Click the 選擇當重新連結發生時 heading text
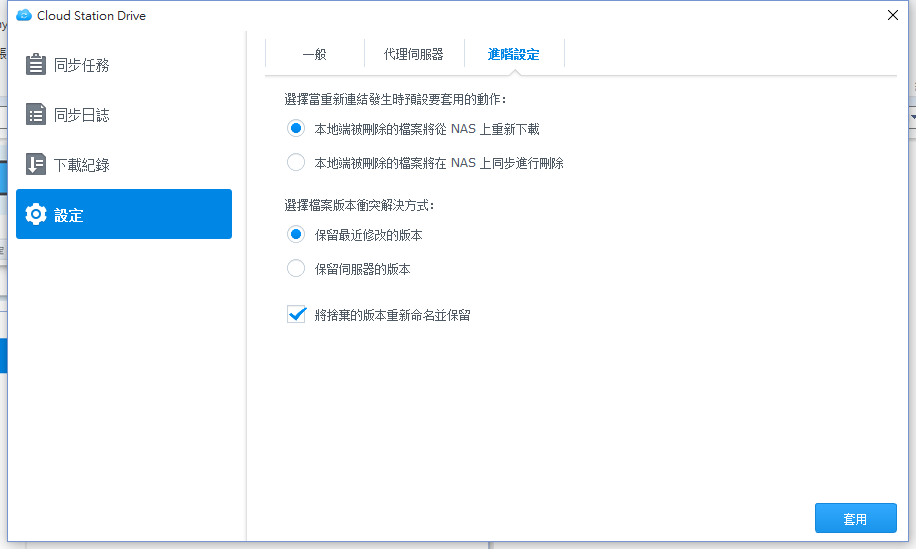This screenshot has height=549, width=916. (395, 99)
